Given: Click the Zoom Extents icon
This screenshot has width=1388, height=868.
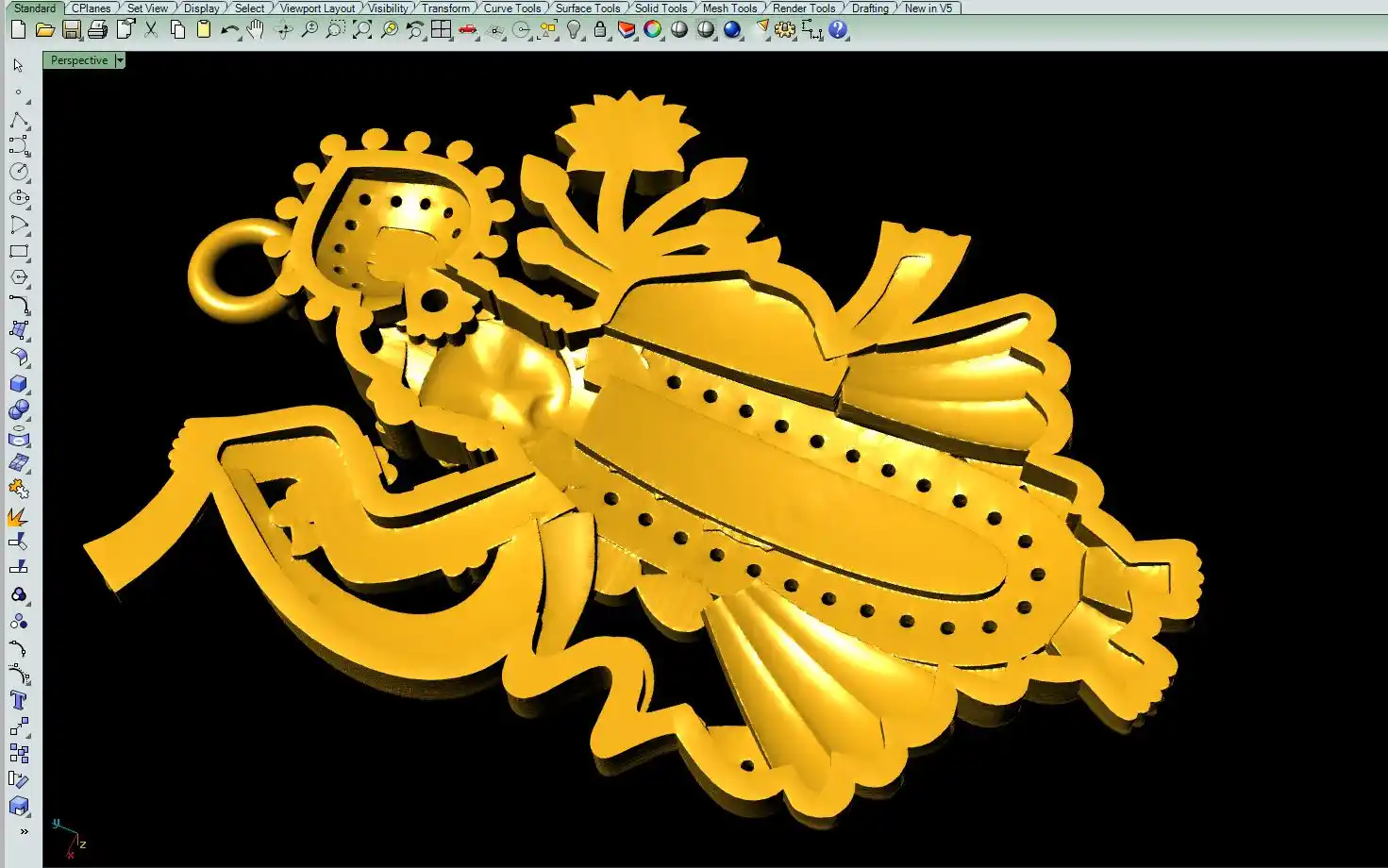Looking at the screenshot, I should click(362, 30).
